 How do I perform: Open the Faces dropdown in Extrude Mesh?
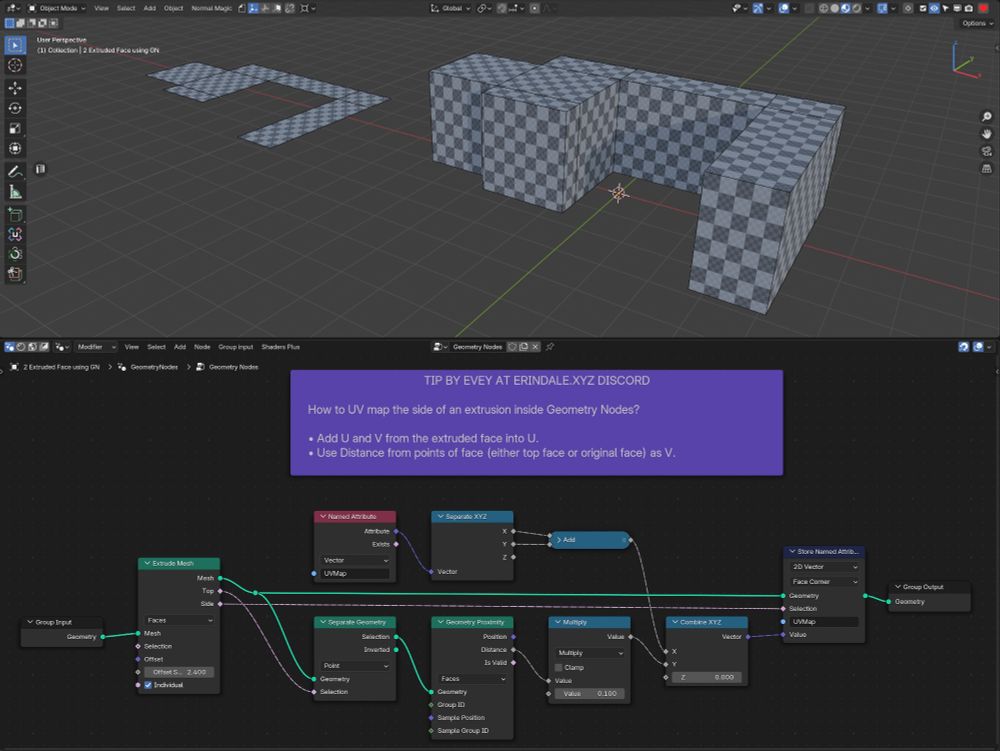pyautogui.click(x=179, y=620)
